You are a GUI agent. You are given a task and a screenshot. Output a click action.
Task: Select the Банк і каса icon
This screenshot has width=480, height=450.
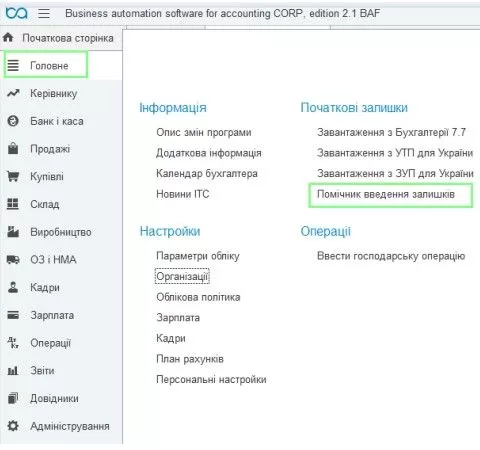(13, 121)
